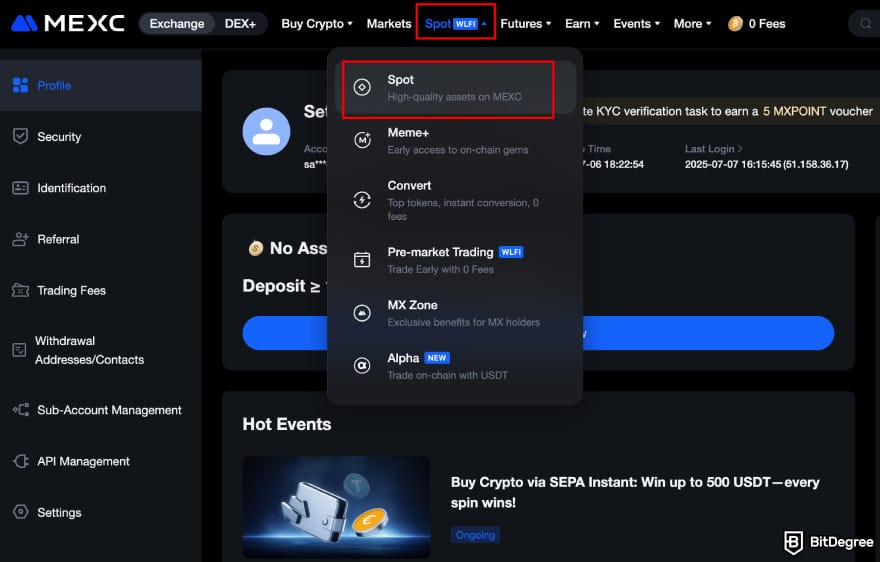This screenshot has width=880, height=562.
Task: Click the MX Zone mountain icon
Action: tap(362, 313)
